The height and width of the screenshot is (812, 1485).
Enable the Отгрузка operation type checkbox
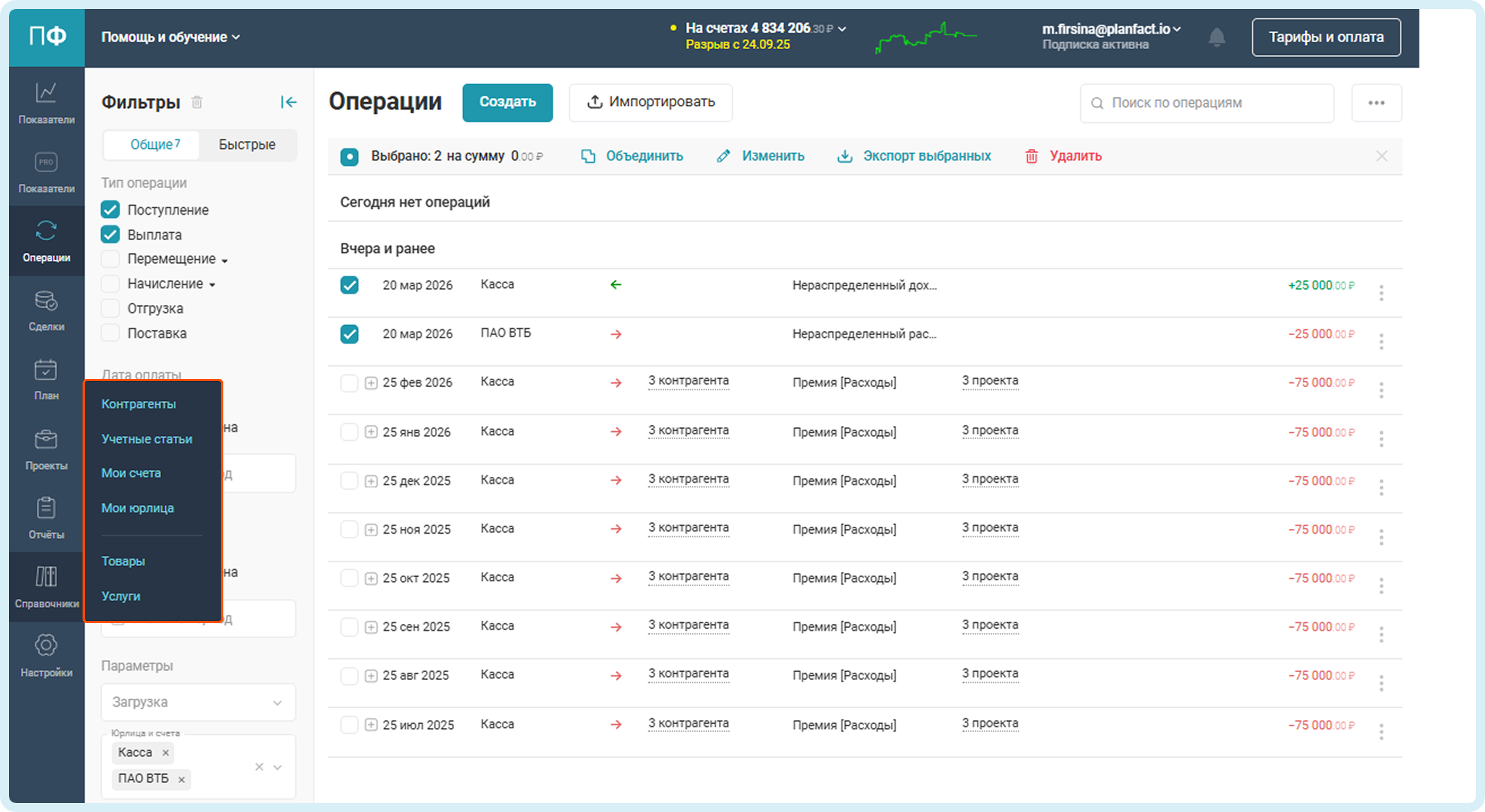(x=110, y=308)
